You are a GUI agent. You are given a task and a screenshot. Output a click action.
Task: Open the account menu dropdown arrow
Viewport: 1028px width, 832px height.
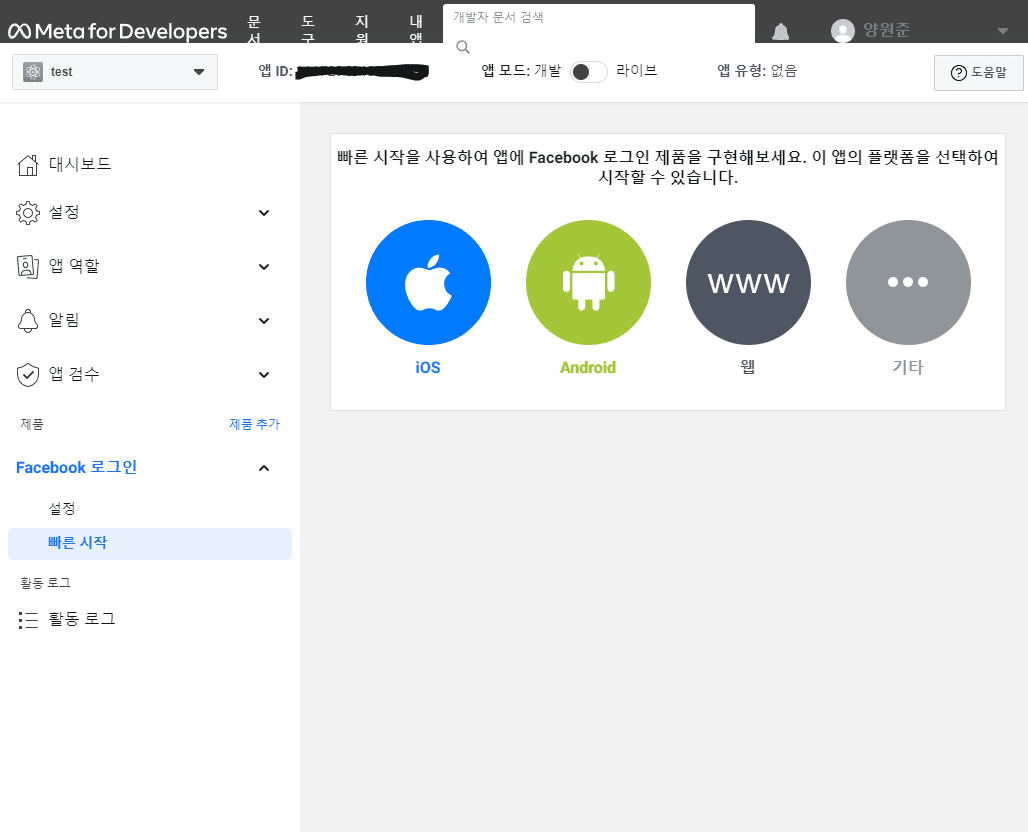coord(1003,31)
